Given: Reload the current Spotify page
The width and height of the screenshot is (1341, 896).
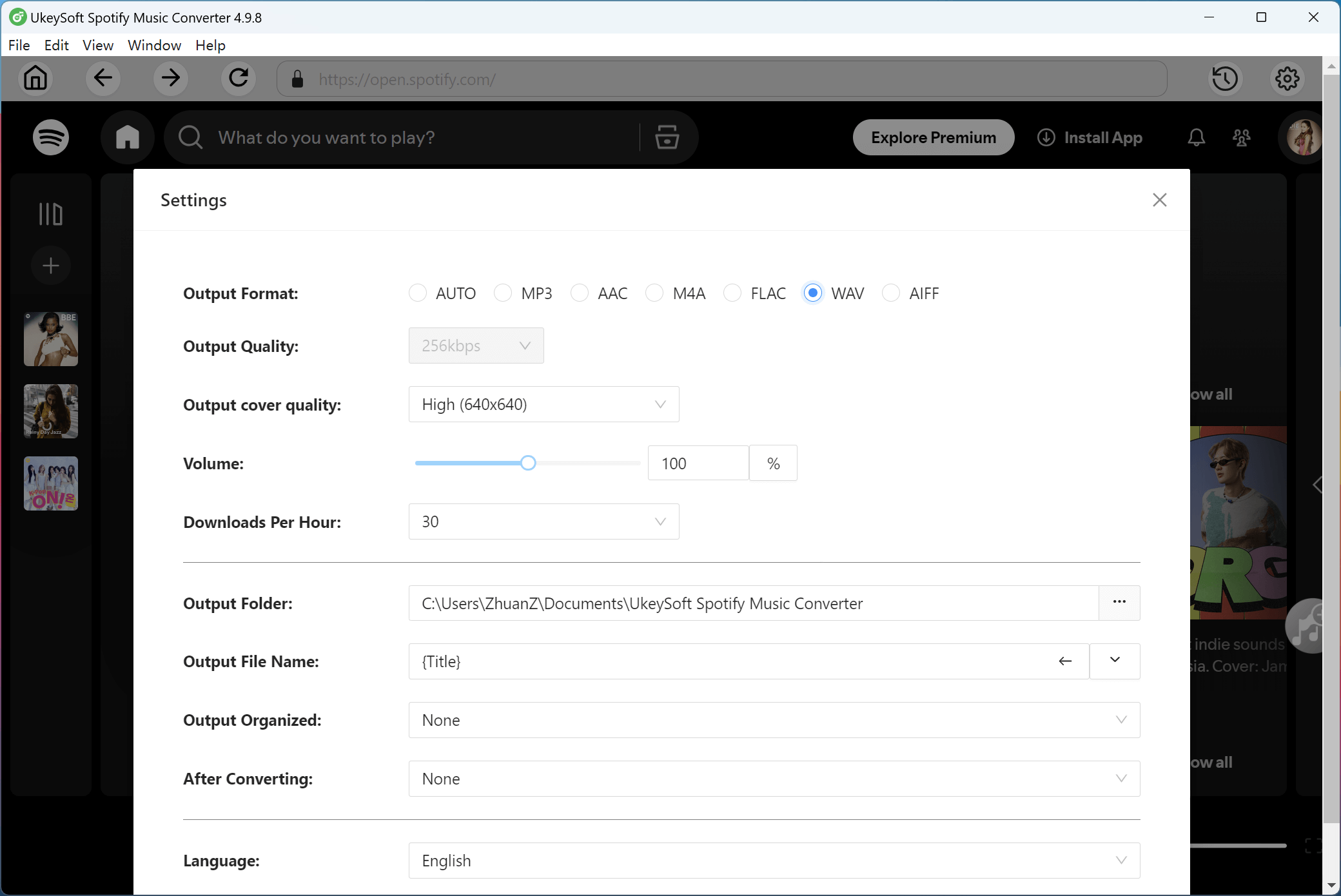Looking at the screenshot, I should click(238, 78).
